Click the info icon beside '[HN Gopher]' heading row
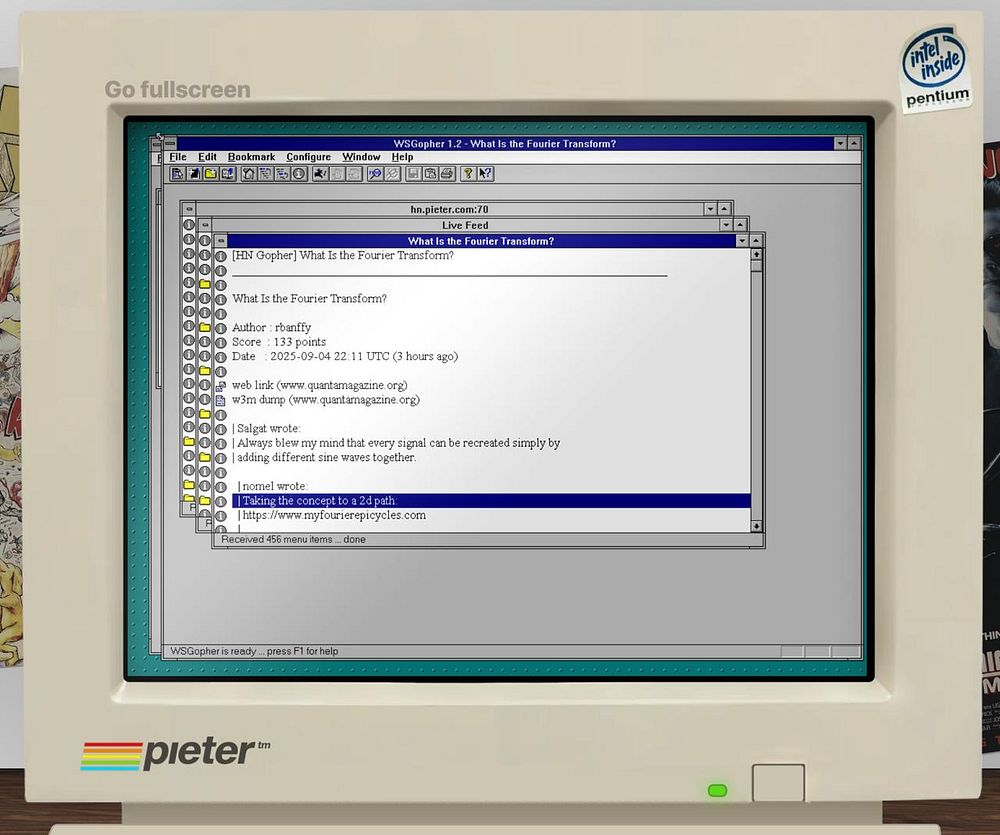The height and width of the screenshot is (835, 1000). click(x=221, y=256)
